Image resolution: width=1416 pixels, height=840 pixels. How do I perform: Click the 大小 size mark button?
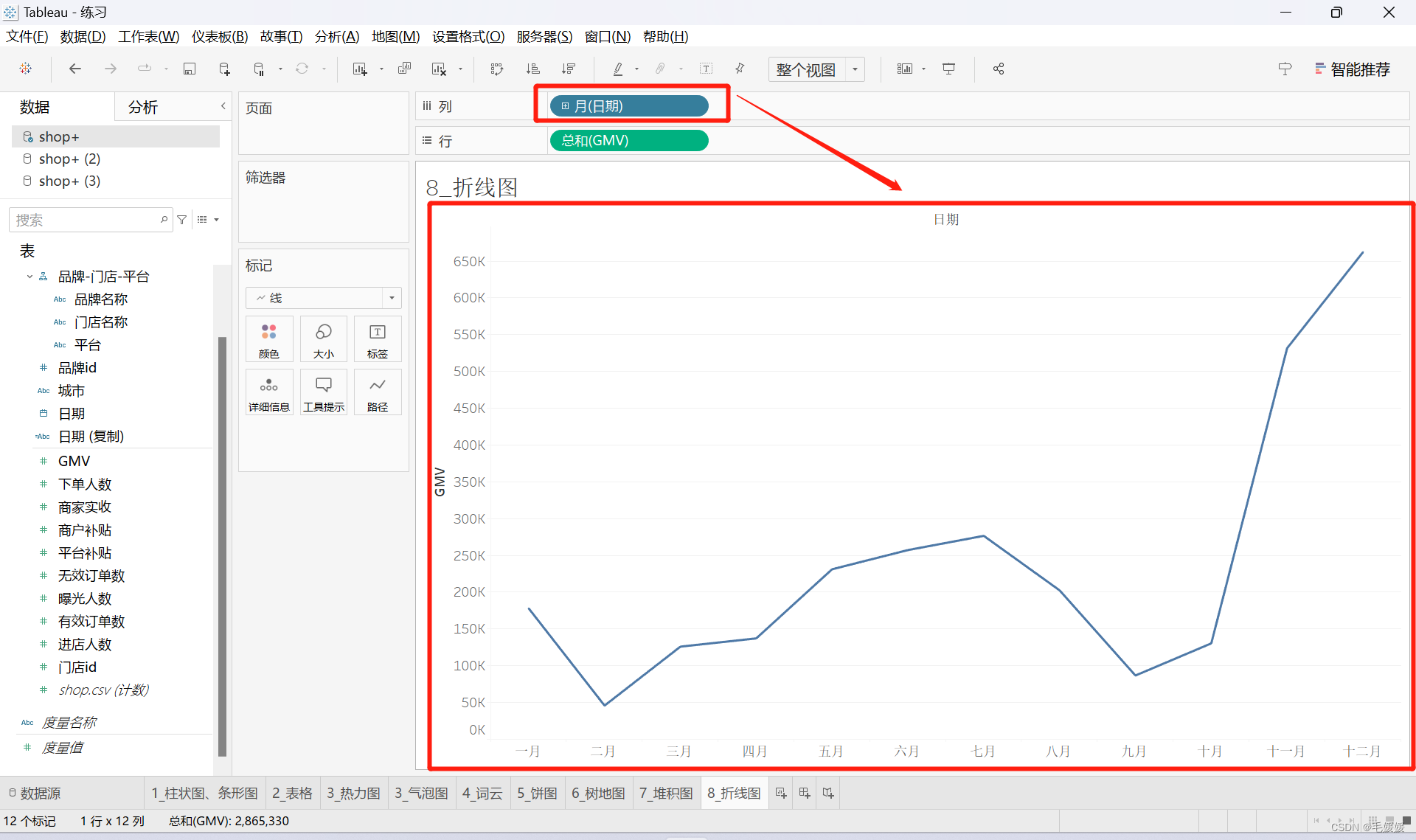tap(324, 339)
